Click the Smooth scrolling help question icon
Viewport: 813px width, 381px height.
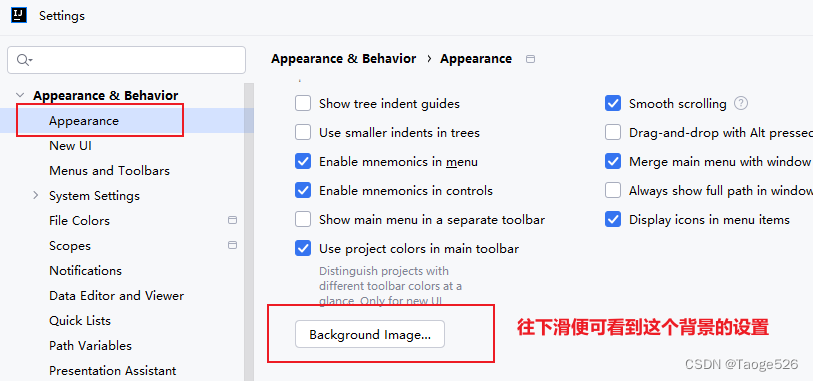(741, 103)
